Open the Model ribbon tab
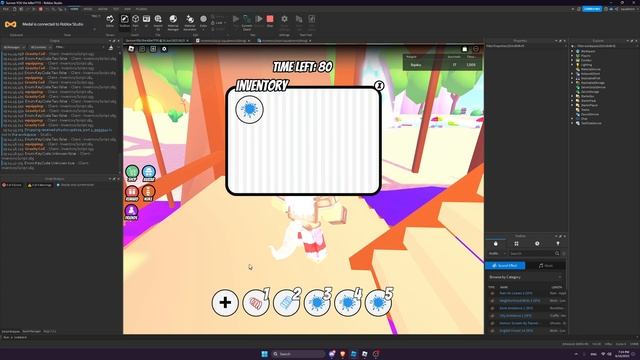 coord(88,9)
